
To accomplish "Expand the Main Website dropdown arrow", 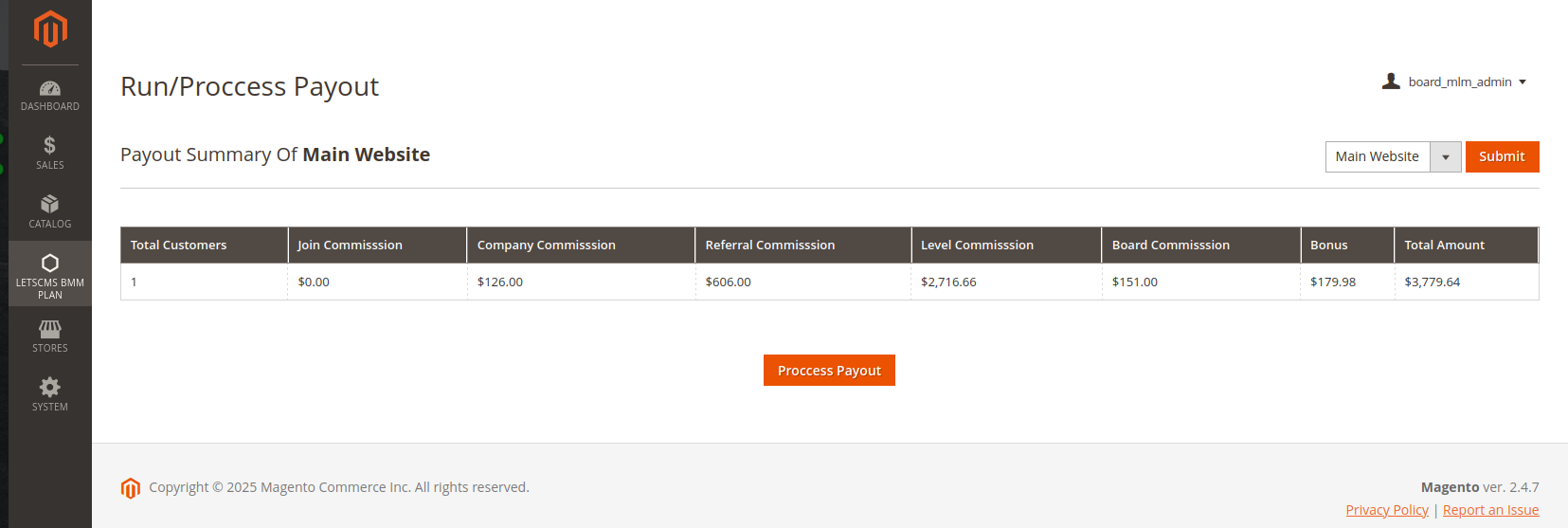I will (x=1446, y=157).
